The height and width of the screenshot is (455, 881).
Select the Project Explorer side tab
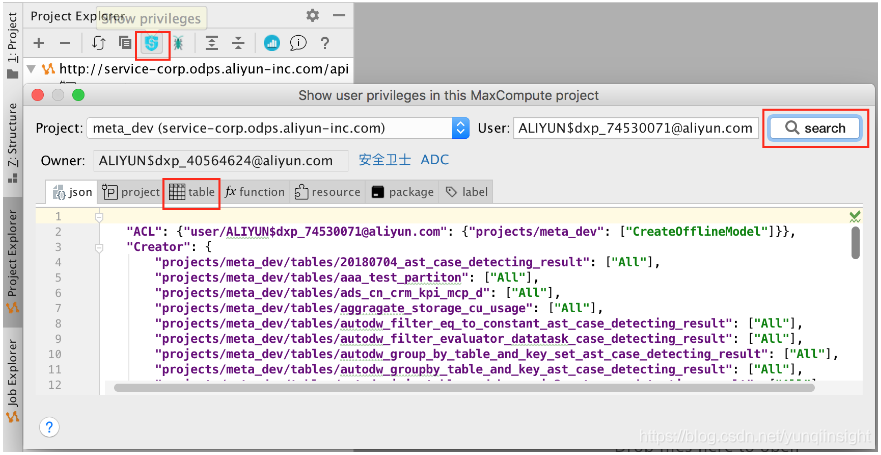coord(12,262)
